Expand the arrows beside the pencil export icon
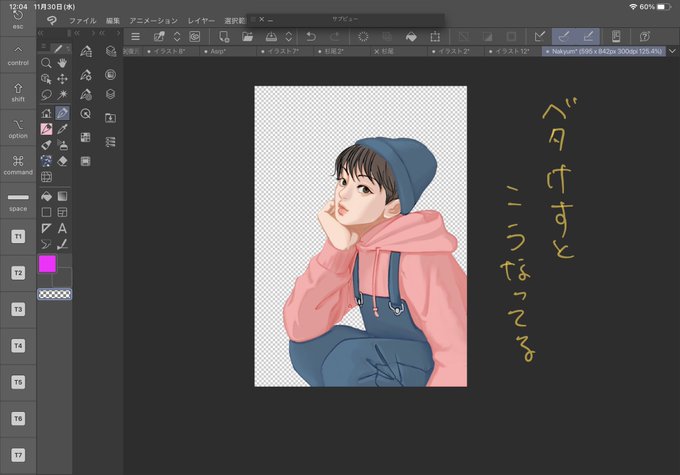Image resolution: width=680 pixels, height=475 pixels. [x=177, y=37]
